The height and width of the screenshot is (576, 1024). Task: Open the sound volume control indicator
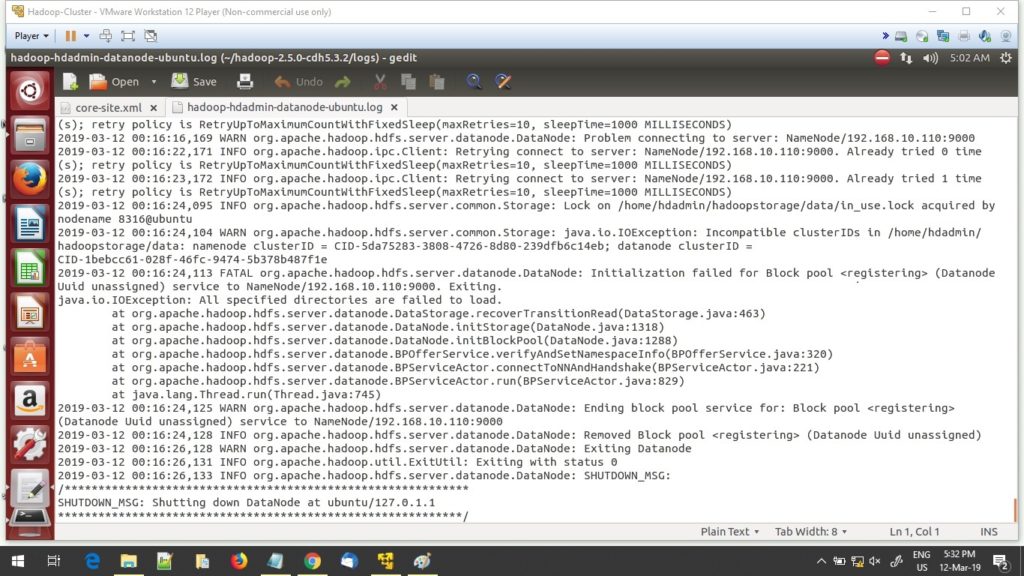[928, 59]
